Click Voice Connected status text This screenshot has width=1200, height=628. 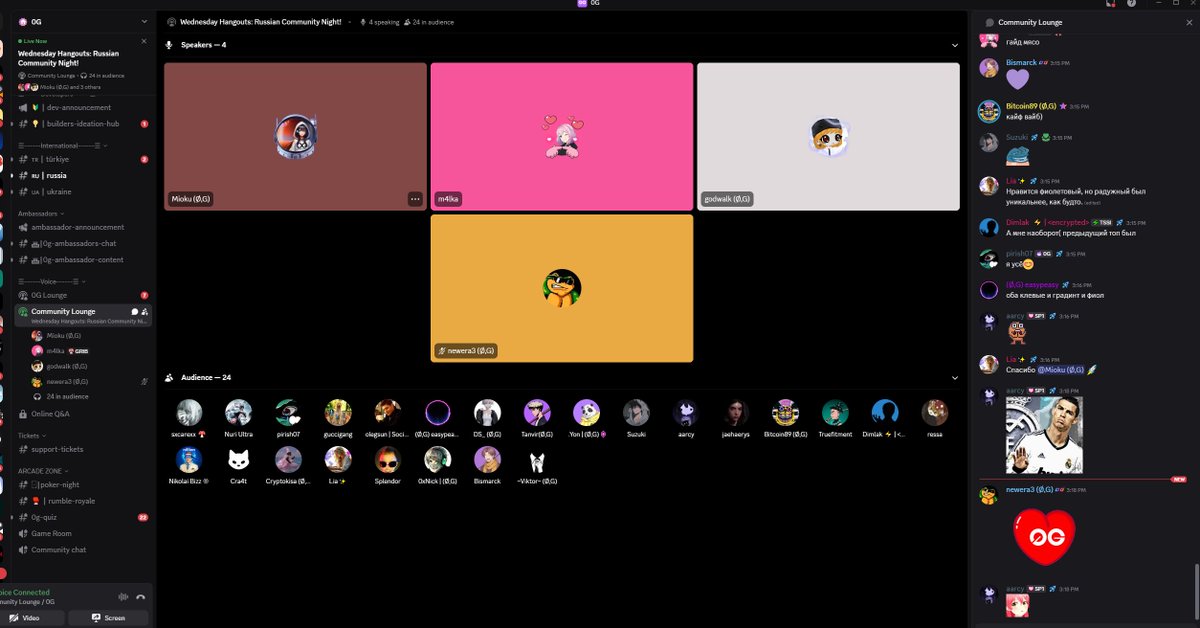[x=24, y=592]
